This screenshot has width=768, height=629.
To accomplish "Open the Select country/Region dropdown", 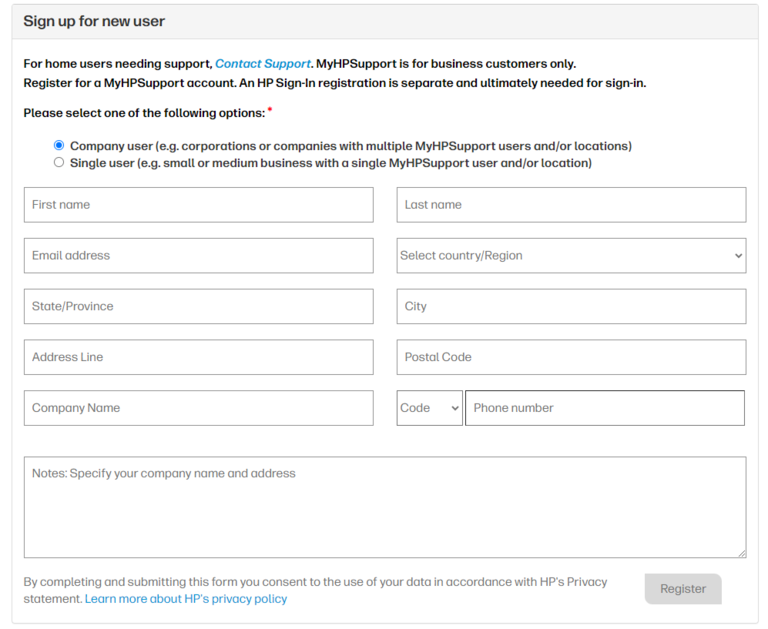I will pyautogui.click(x=571, y=256).
